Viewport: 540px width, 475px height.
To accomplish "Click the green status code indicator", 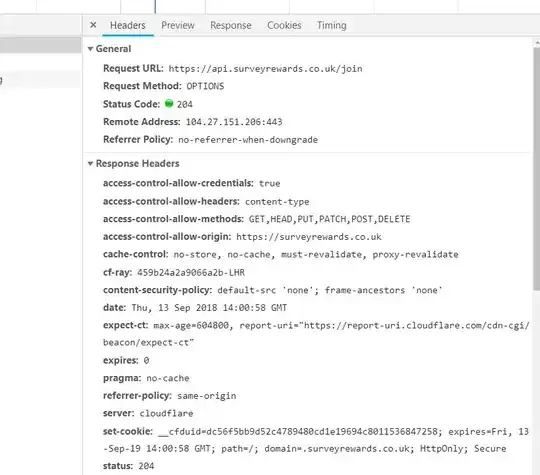I will pos(169,103).
